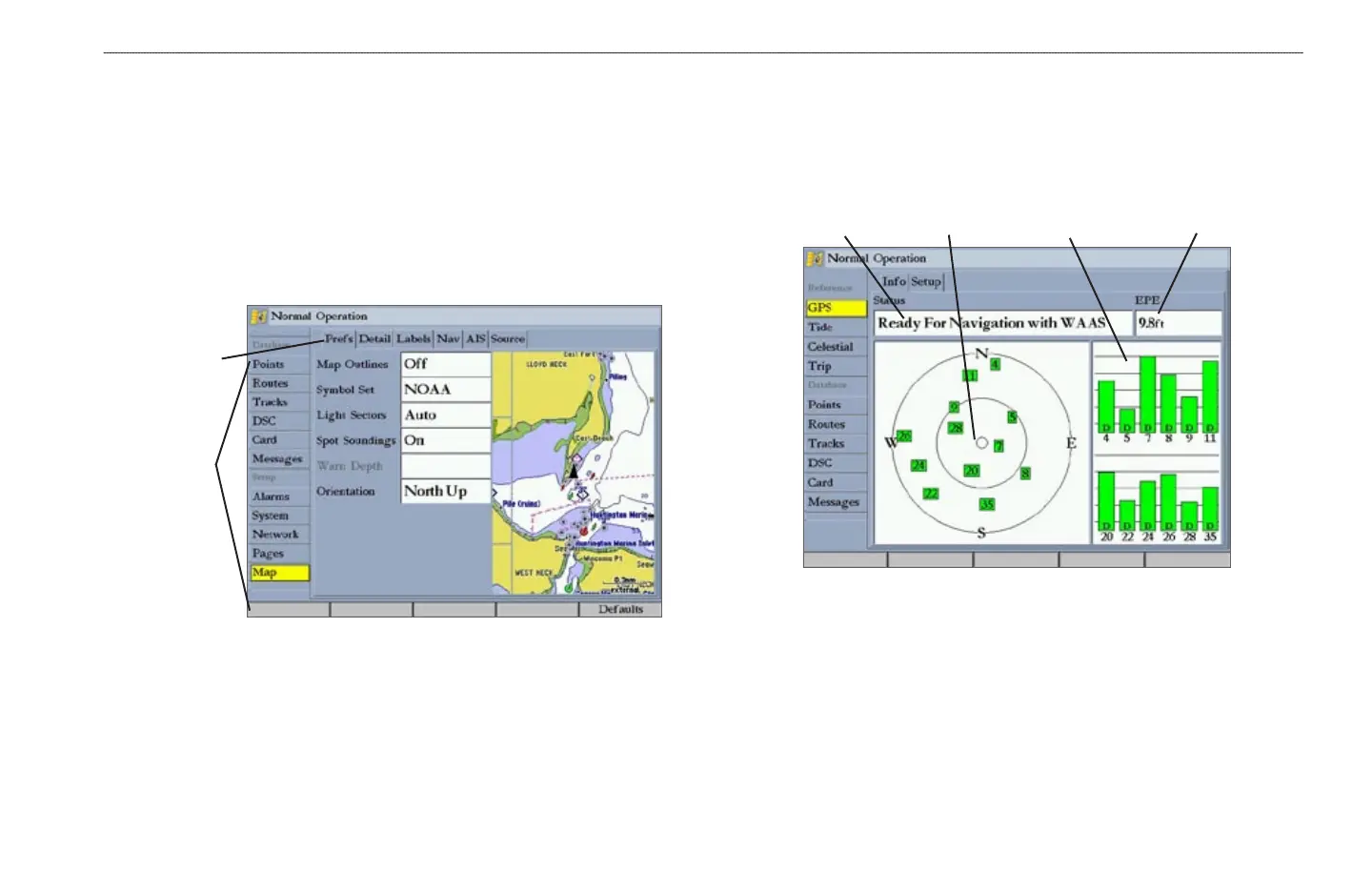1372x892 pixels.
Task: Click the signal strength bar for satellite 7
Action: (1148, 395)
